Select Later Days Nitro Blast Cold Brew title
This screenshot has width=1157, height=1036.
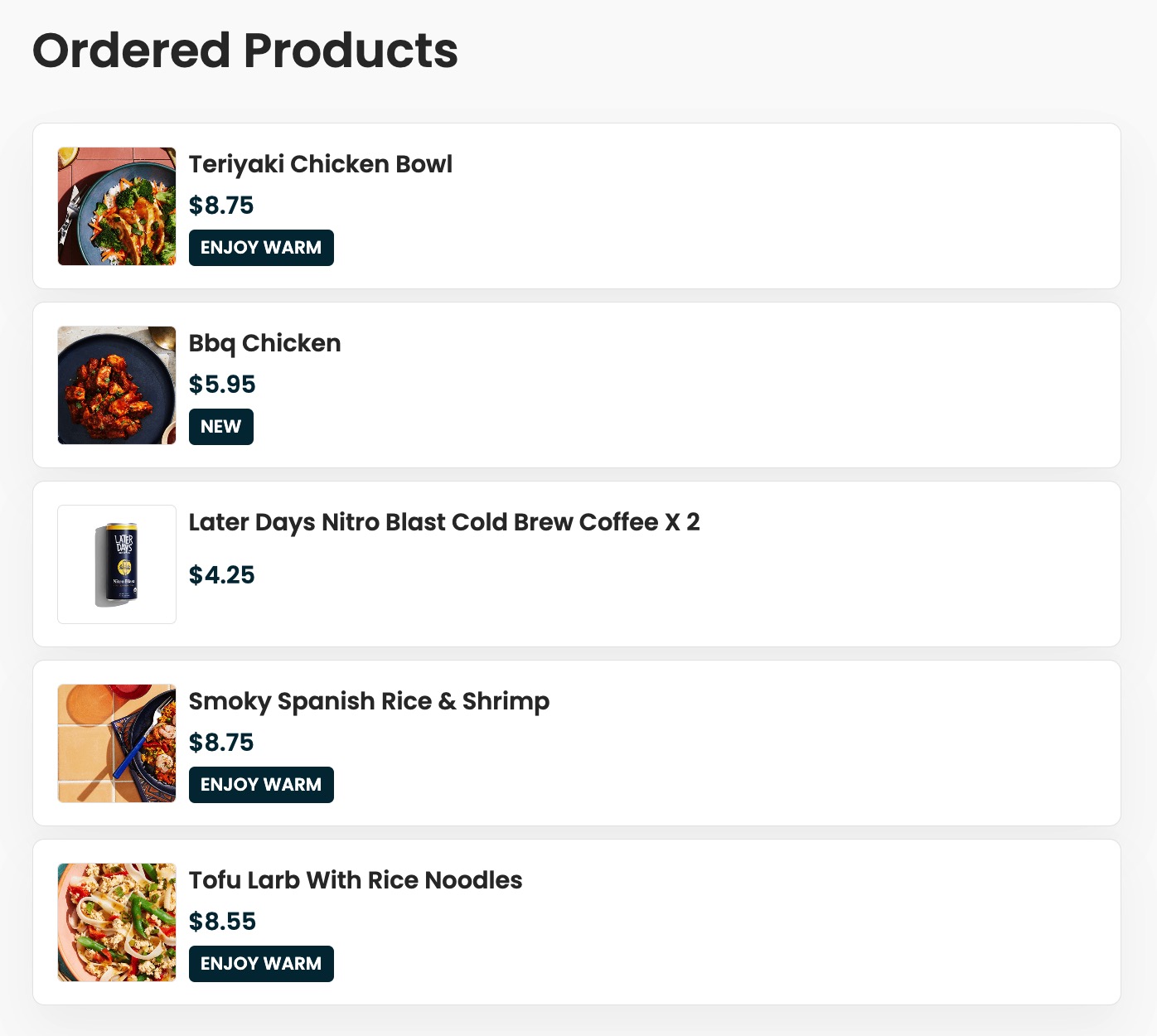(444, 522)
